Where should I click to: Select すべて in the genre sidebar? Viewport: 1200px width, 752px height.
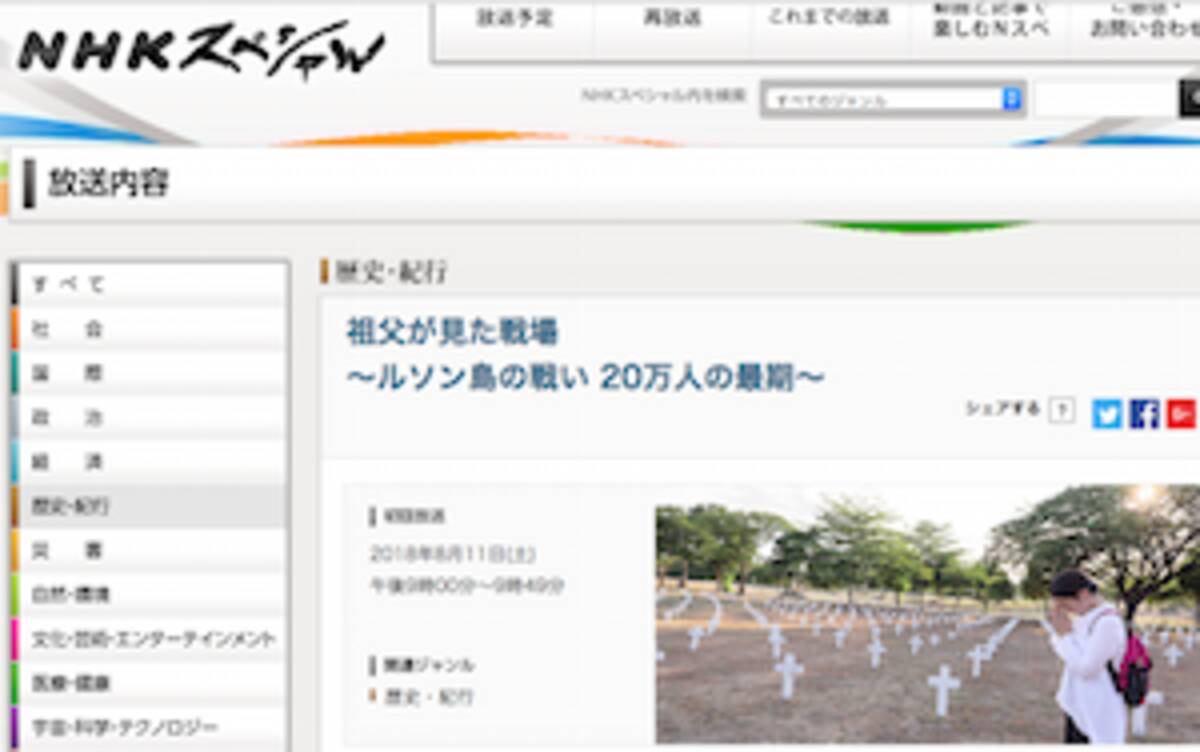coord(150,284)
